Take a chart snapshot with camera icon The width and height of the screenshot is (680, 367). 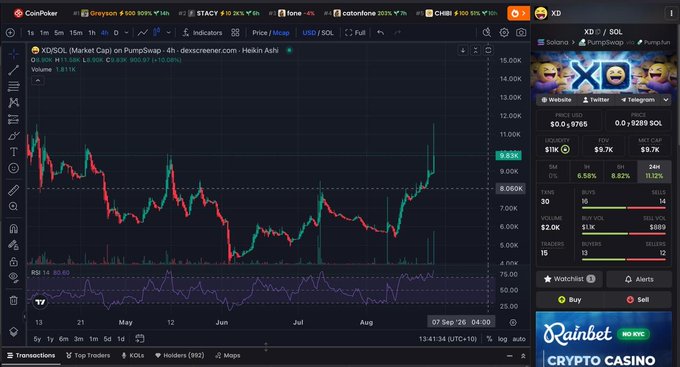(521, 33)
